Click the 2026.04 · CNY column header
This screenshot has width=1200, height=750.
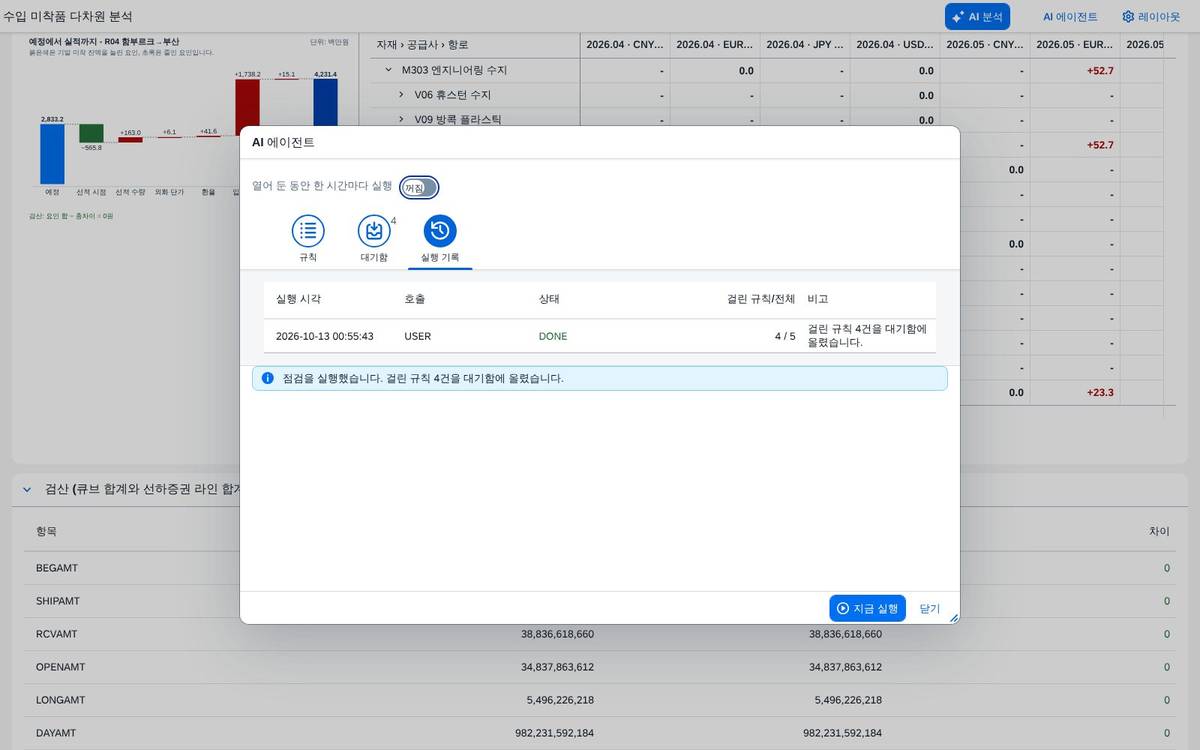tap(625, 45)
